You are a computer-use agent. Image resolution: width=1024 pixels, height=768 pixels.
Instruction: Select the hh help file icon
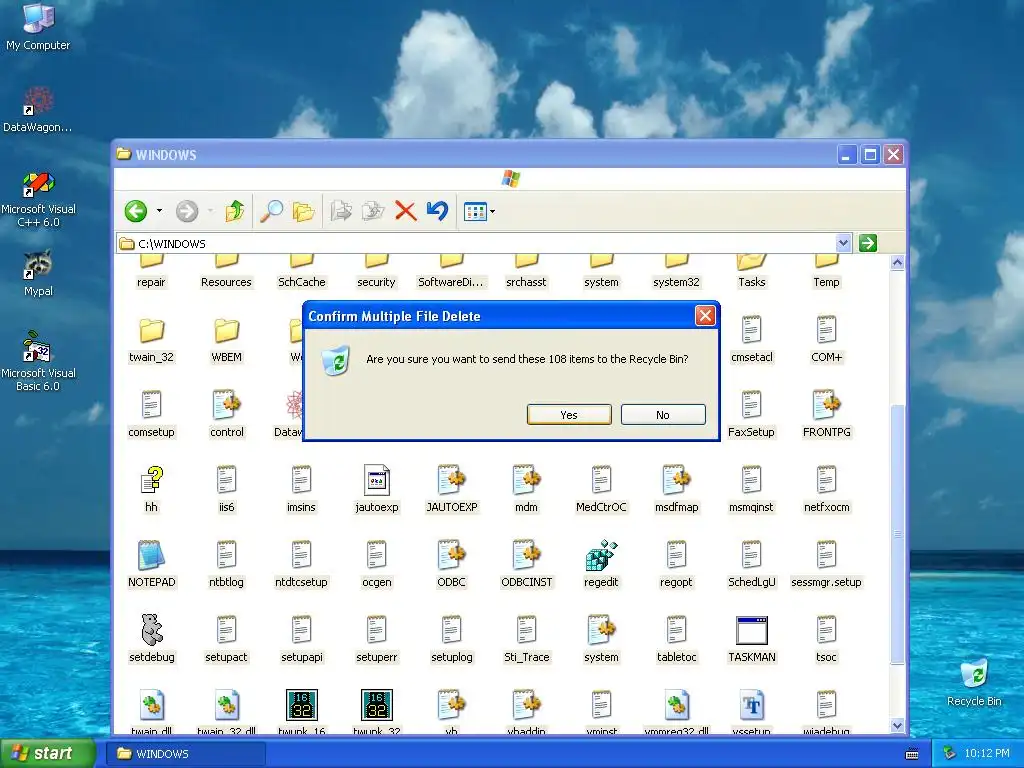pos(151,480)
